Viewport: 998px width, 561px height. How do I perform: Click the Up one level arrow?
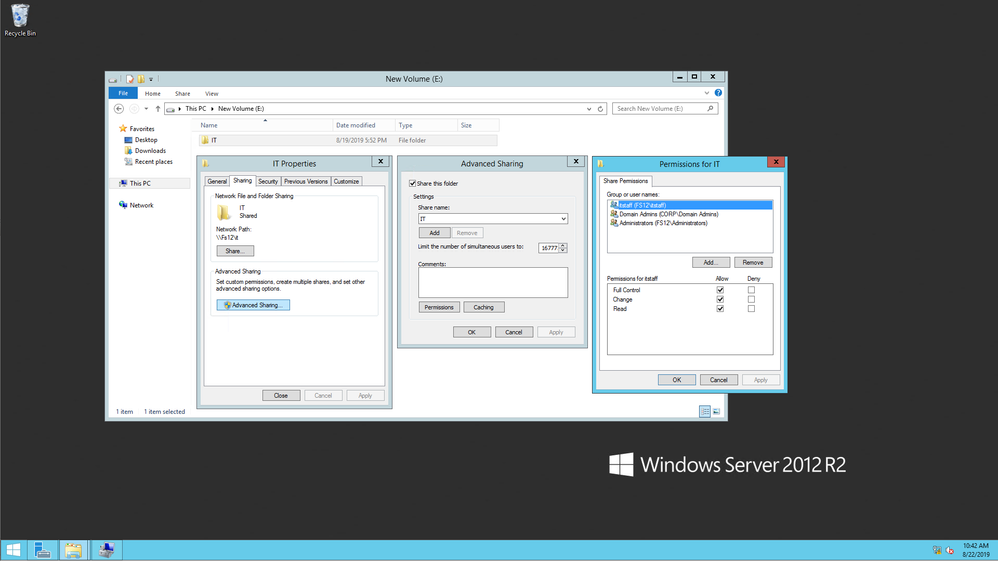[158, 109]
